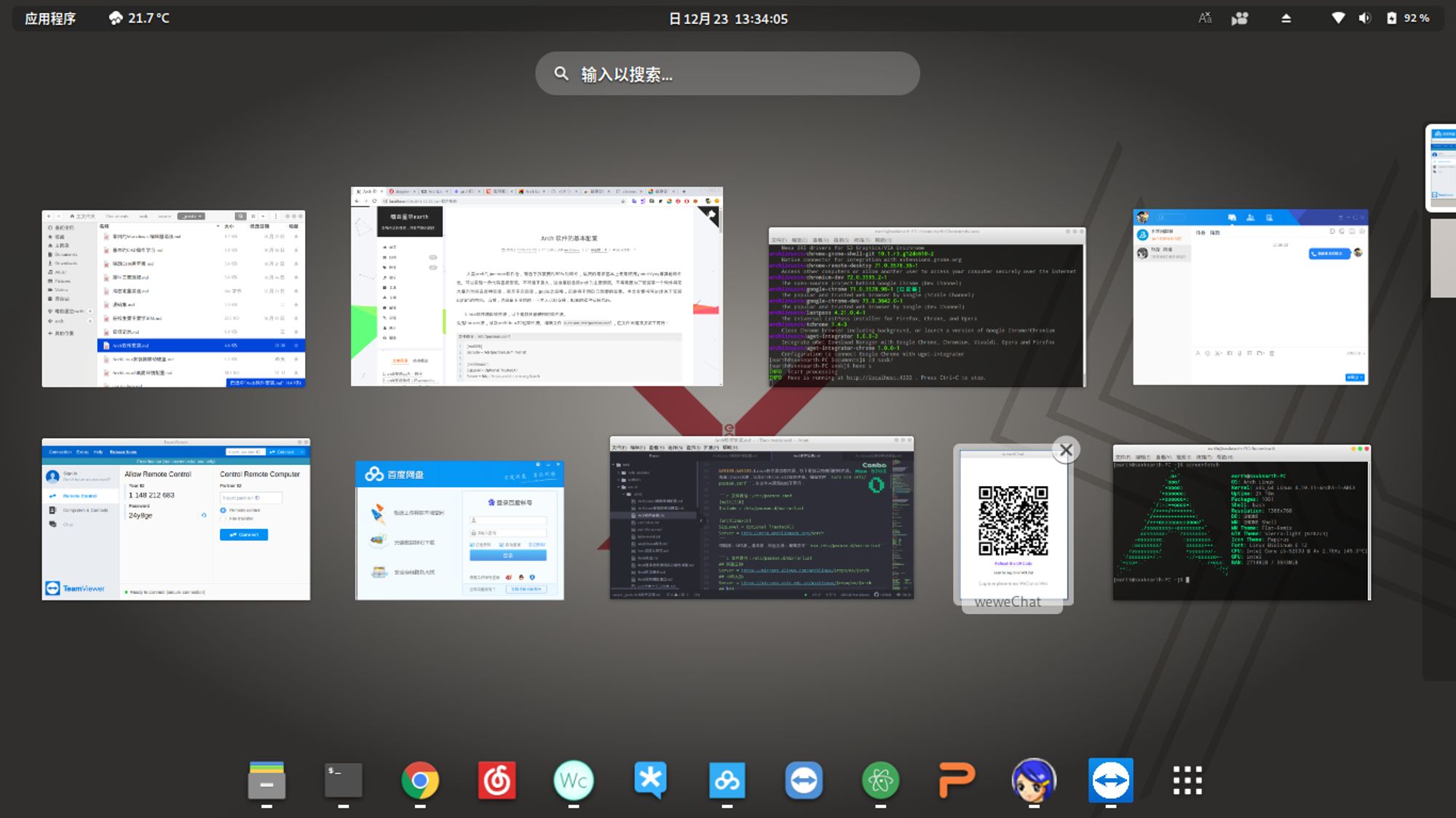Switch to the 百度网盘 window thumbnail
1456x818 pixels.
click(459, 530)
